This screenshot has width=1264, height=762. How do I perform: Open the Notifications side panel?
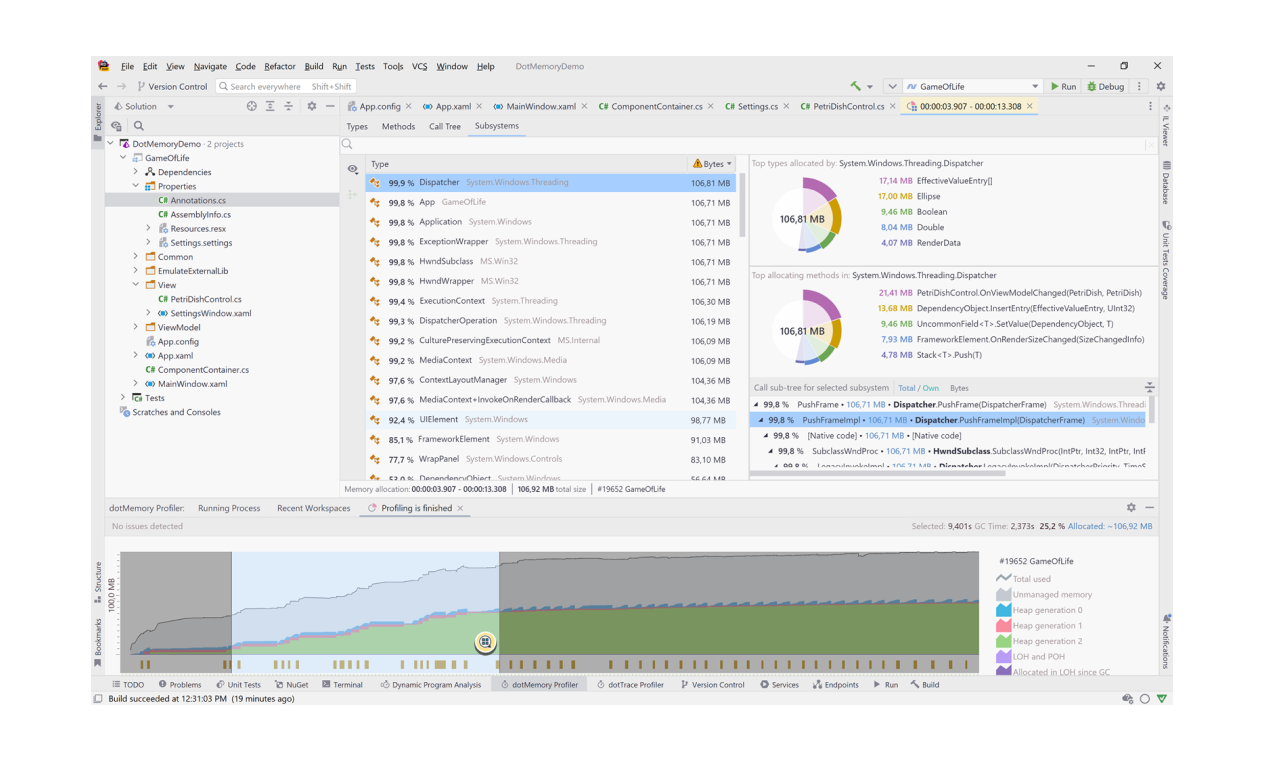tap(1166, 642)
